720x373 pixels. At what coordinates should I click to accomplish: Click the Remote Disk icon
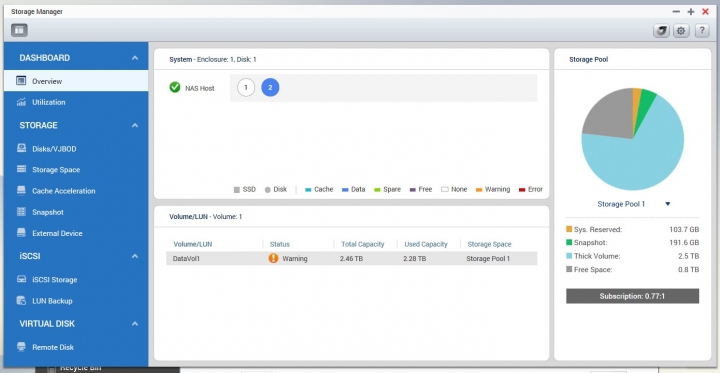click(x=21, y=347)
